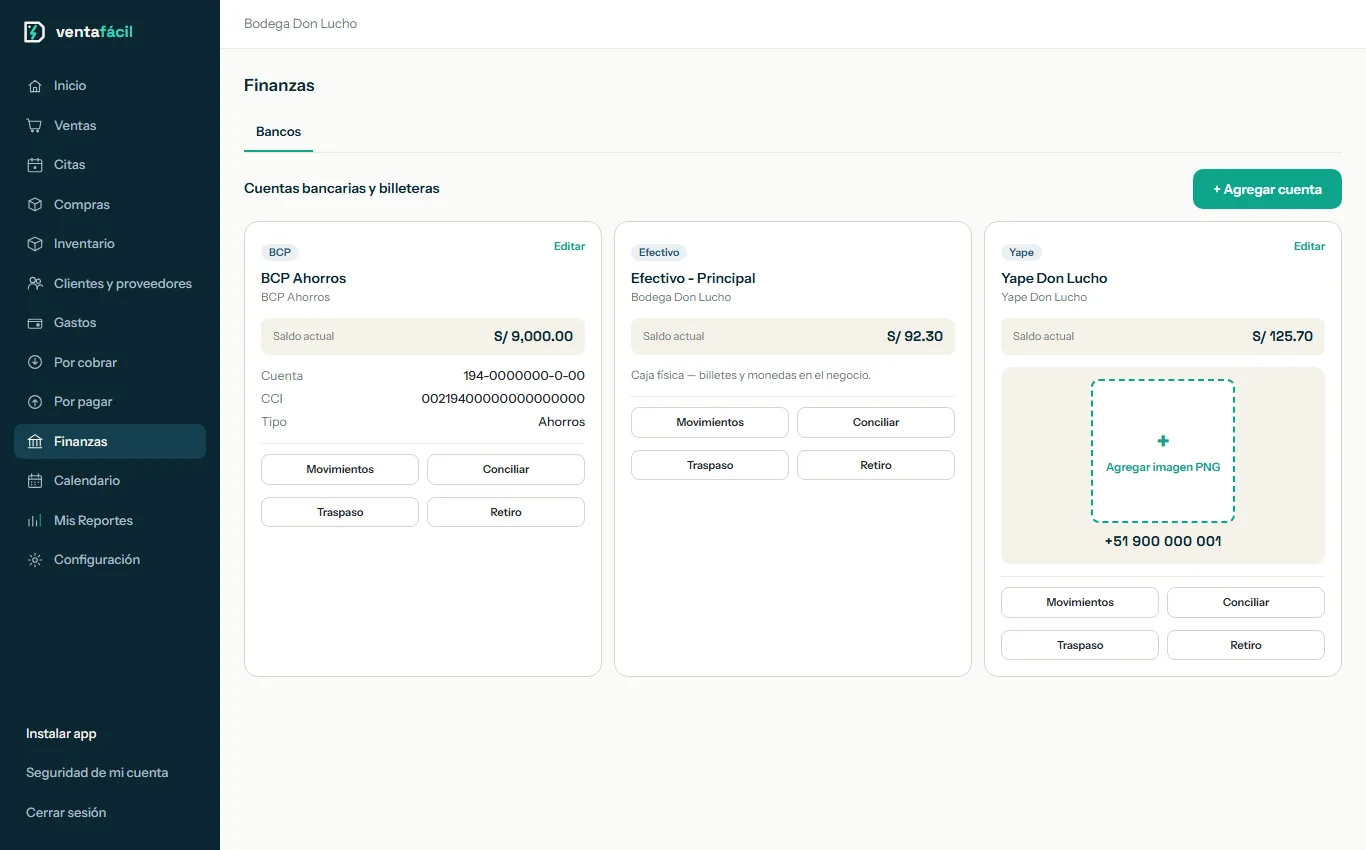The height and width of the screenshot is (850, 1366).
Task: Select the CCI number 00219400000000000000
Action: click(x=503, y=399)
